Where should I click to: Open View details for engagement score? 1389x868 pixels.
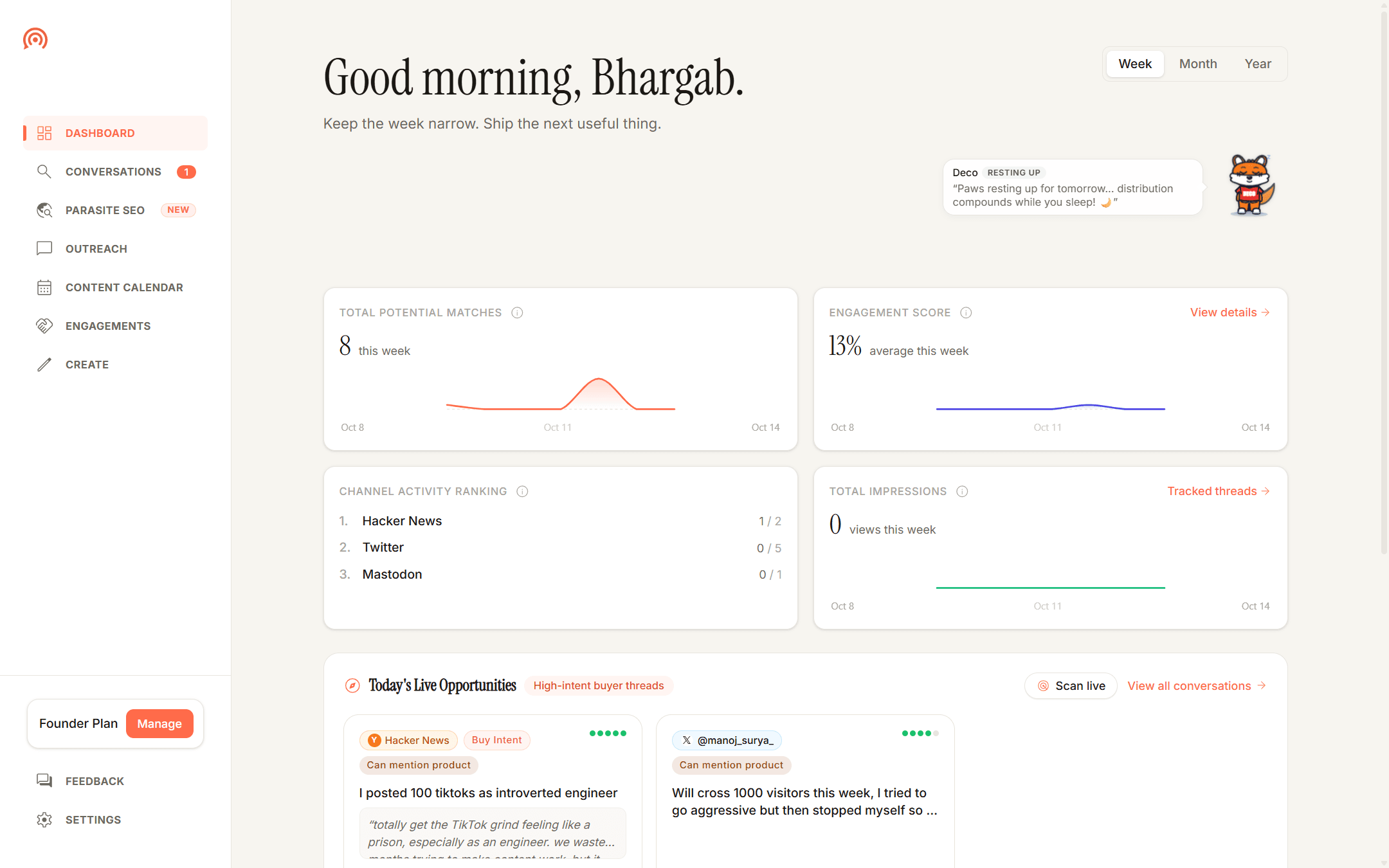click(x=1230, y=312)
